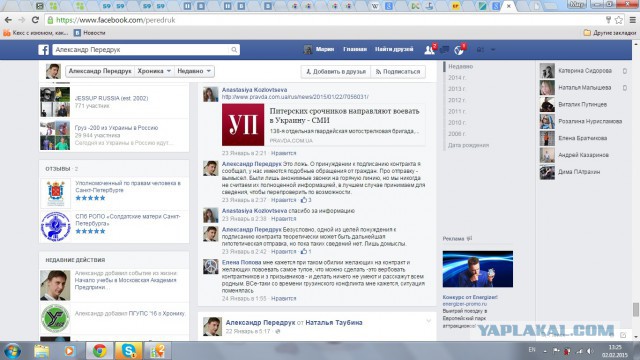The height and width of the screenshot is (360, 640).
Task: Open chat with Катерина Сидорова
Action: point(584,71)
